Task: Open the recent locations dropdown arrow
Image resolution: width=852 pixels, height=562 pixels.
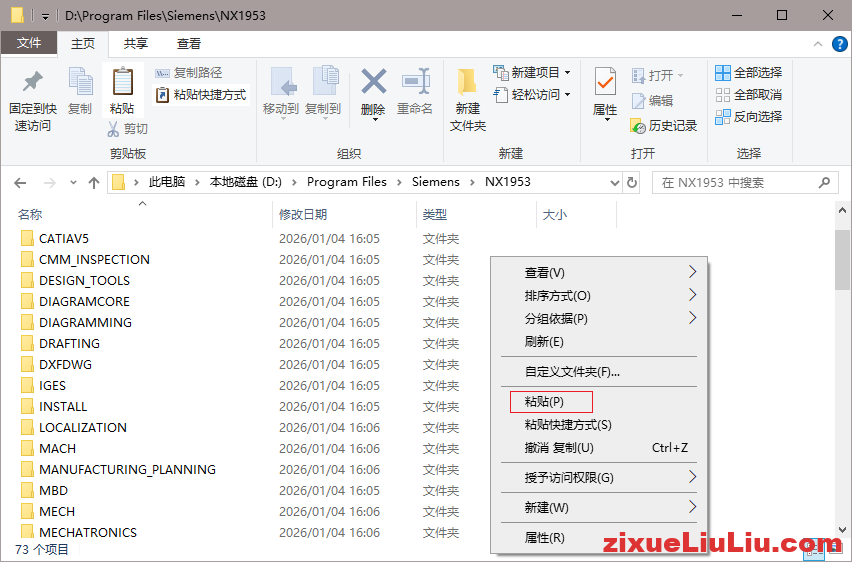Action: tap(73, 183)
